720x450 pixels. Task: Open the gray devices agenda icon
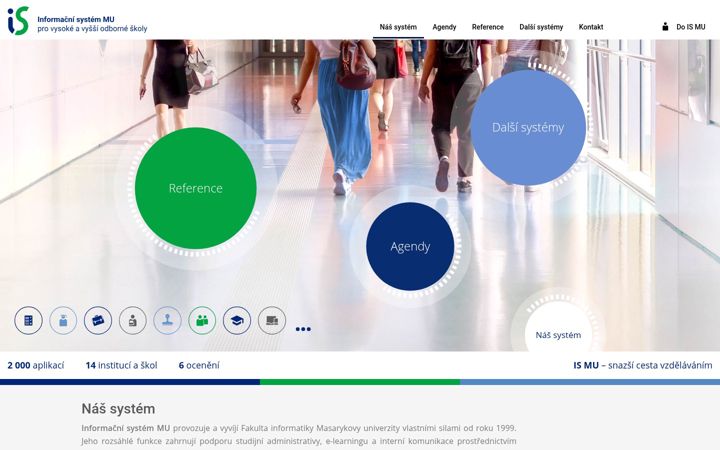point(272,320)
